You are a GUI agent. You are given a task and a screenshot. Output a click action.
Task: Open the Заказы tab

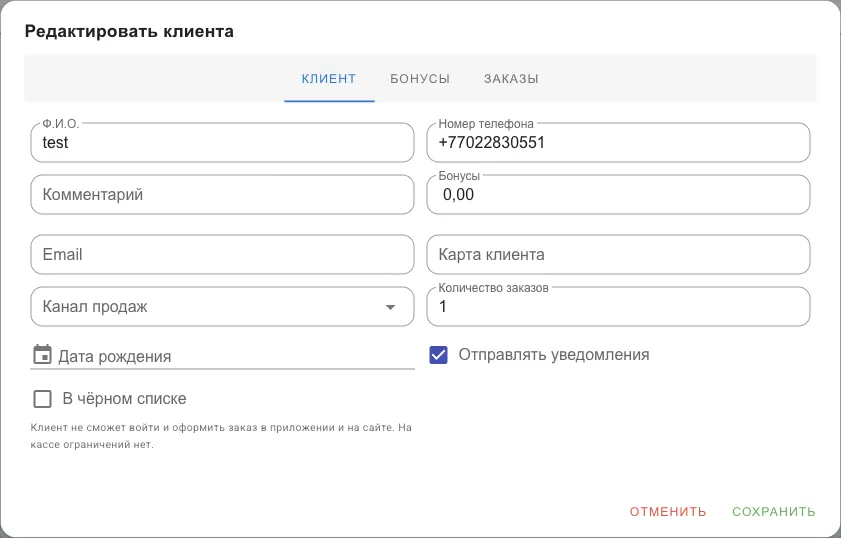pos(511,79)
